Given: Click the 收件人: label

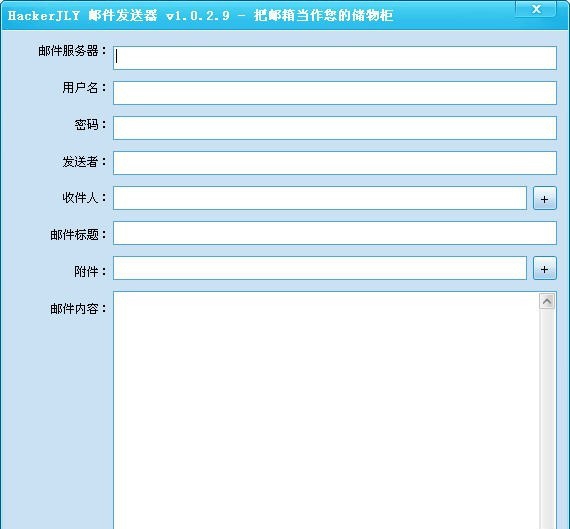Looking at the screenshot, I should click(84, 197).
